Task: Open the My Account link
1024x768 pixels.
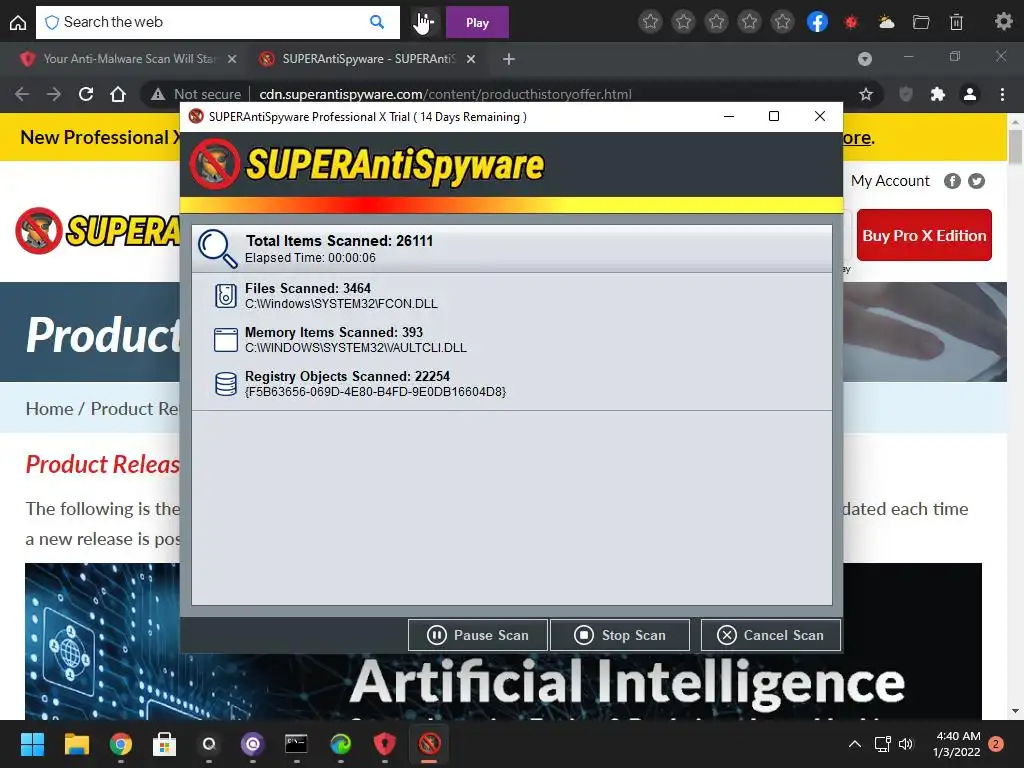Action: click(x=889, y=181)
